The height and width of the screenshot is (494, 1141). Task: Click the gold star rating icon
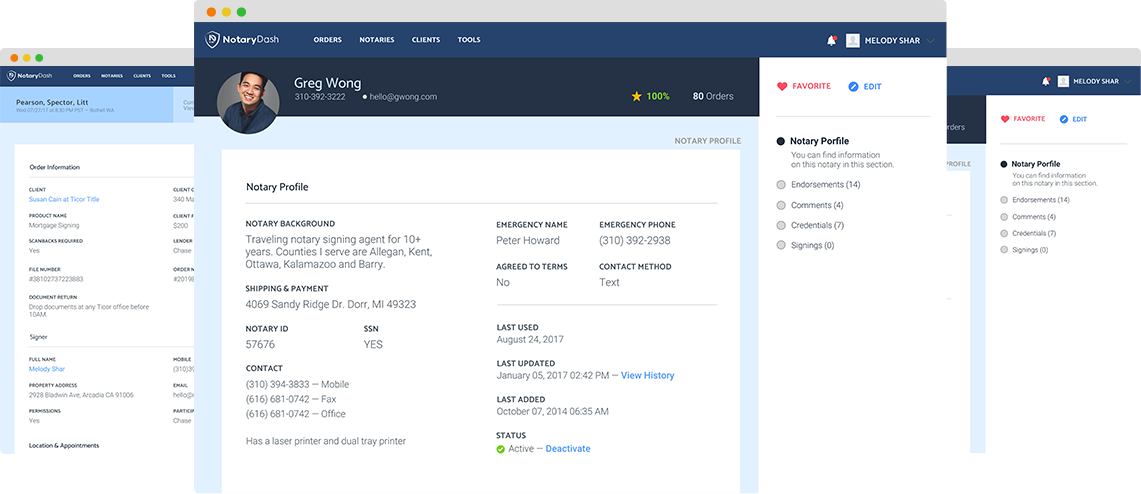tap(636, 97)
